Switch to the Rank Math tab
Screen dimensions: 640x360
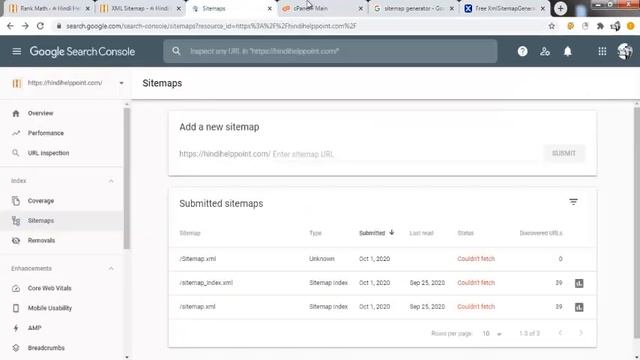pos(49,8)
